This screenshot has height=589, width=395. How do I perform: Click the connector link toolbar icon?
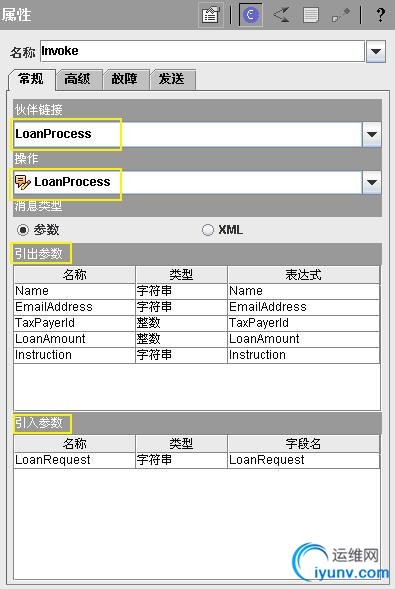[341, 15]
